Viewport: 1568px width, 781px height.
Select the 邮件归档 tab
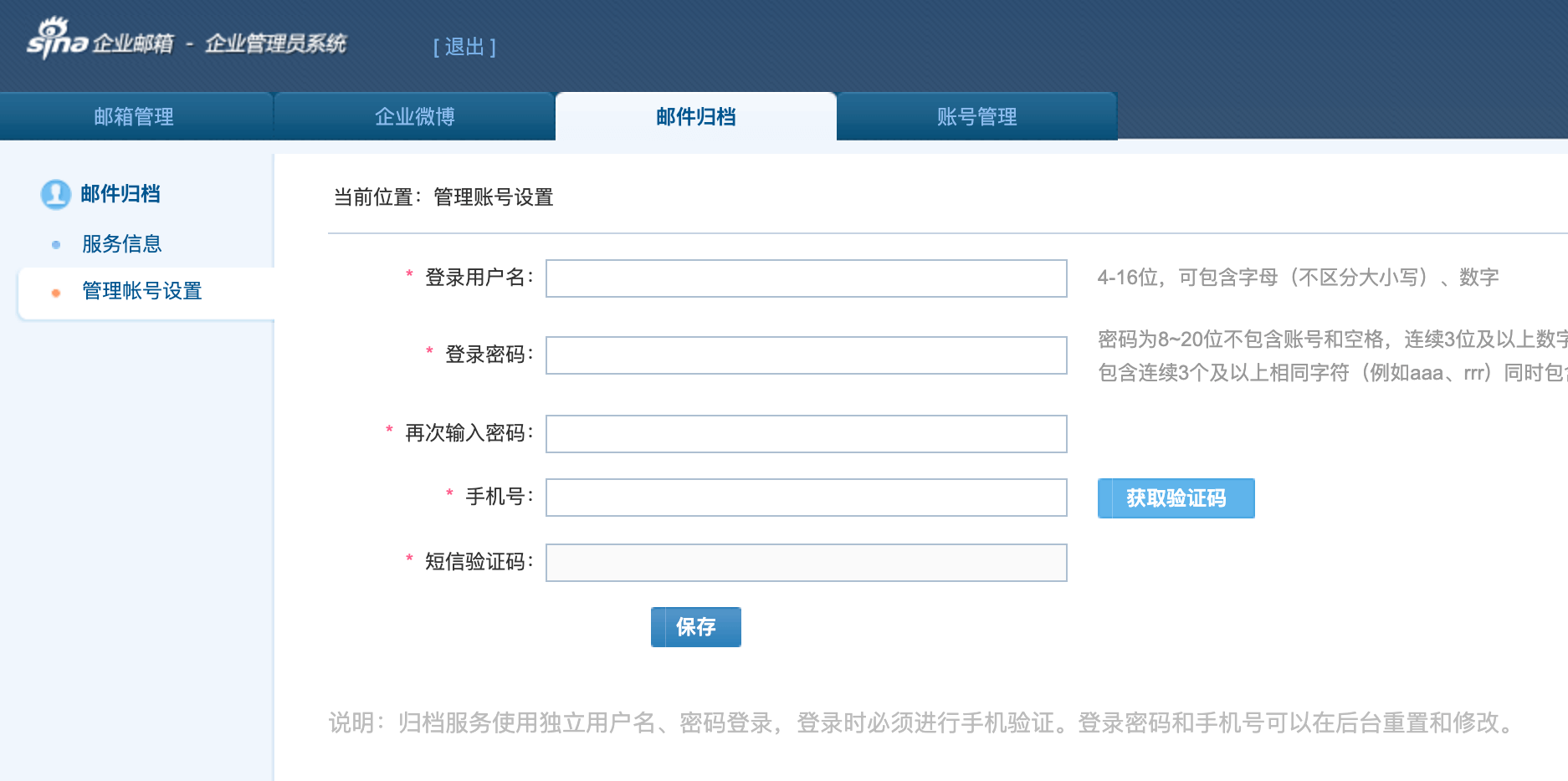pos(695,117)
